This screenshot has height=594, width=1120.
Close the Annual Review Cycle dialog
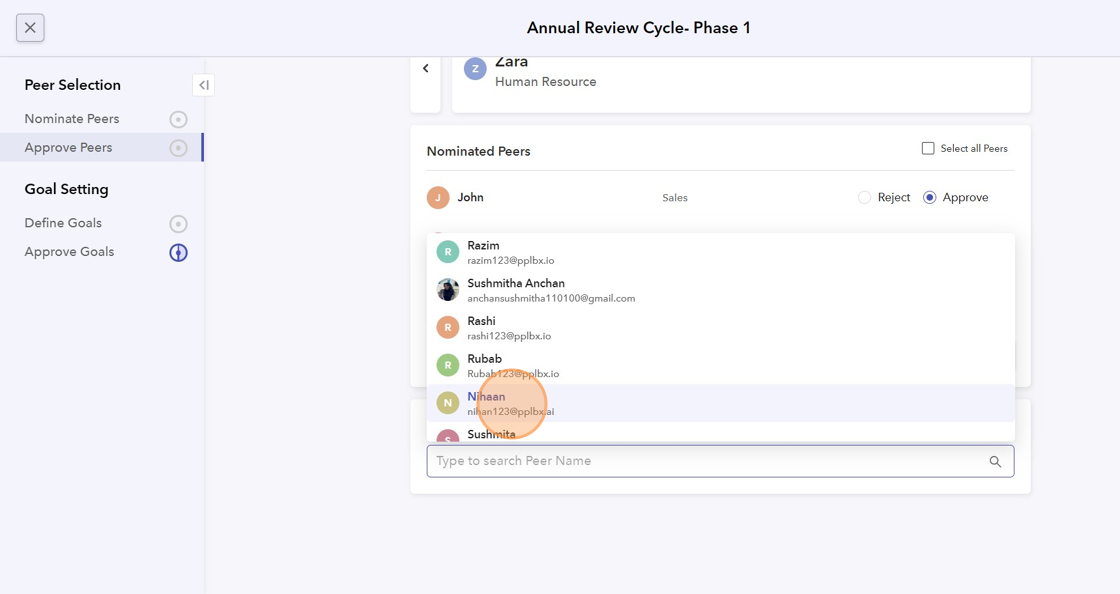(30, 28)
